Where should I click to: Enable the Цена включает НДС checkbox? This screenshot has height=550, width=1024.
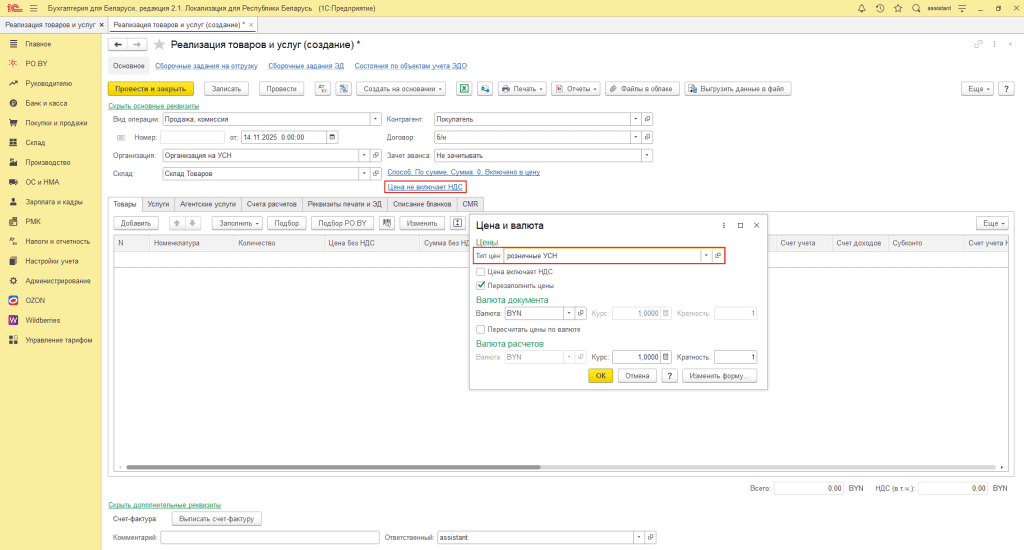[x=482, y=271]
